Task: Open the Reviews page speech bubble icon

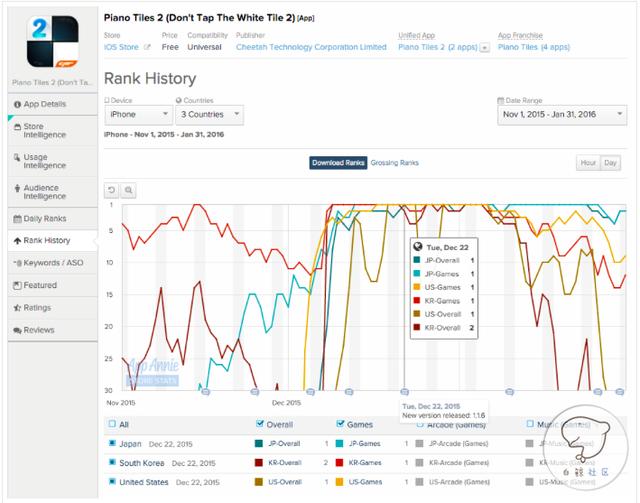Action: tap(15, 330)
